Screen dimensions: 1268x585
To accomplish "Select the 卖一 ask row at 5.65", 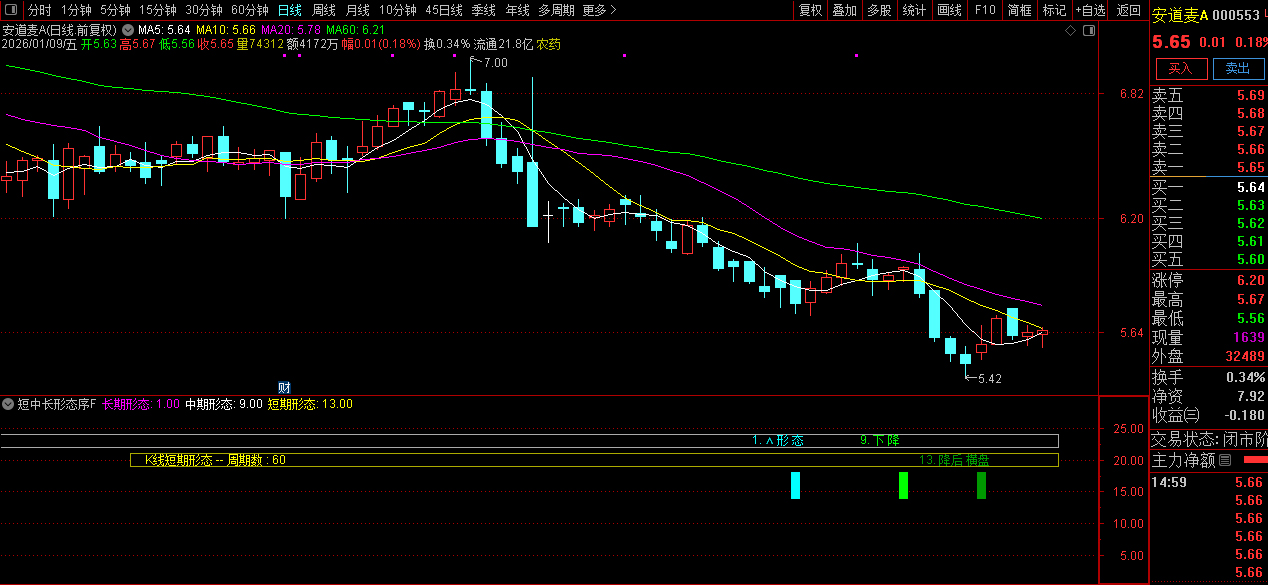I will click(x=1209, y=167).
